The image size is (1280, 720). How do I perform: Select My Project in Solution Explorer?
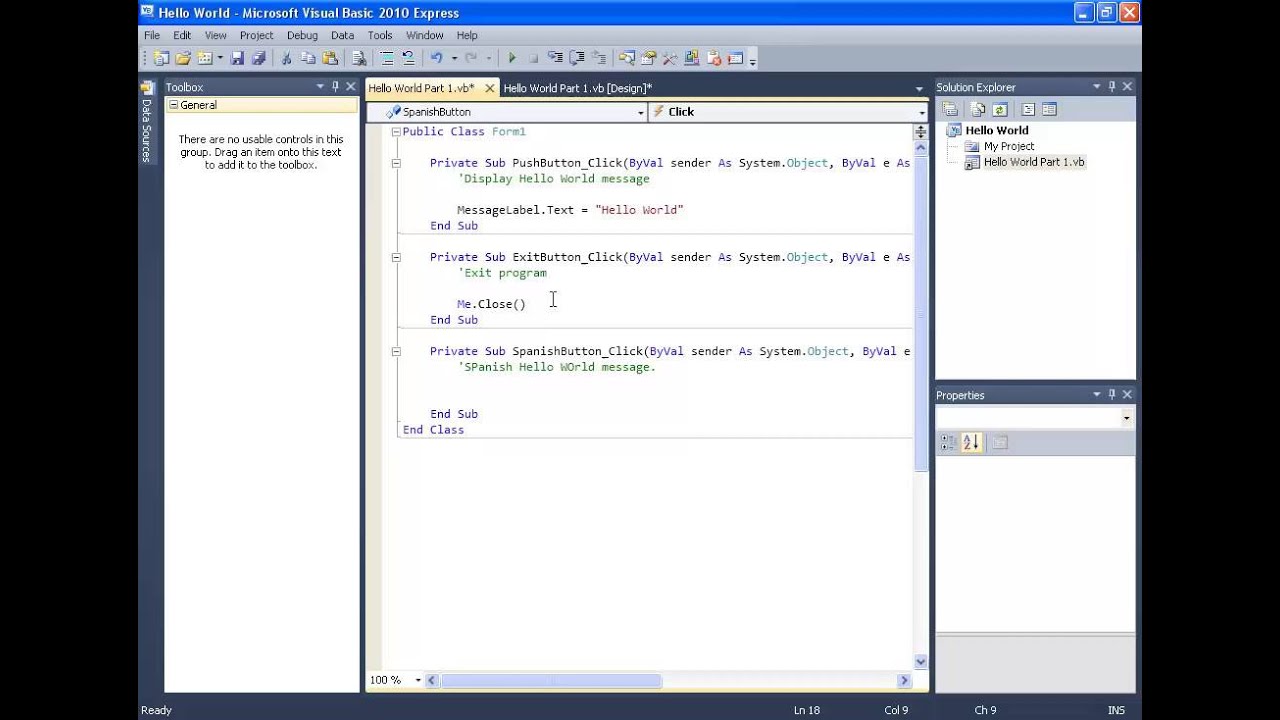coord(1008,146)
